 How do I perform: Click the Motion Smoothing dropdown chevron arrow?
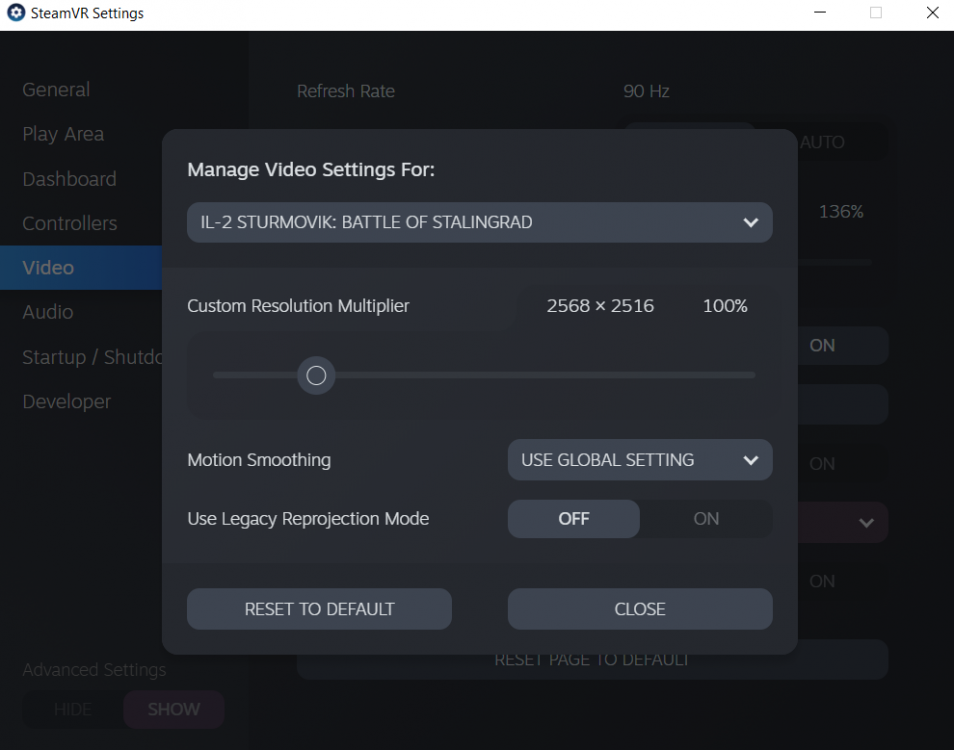coord(751,461)
